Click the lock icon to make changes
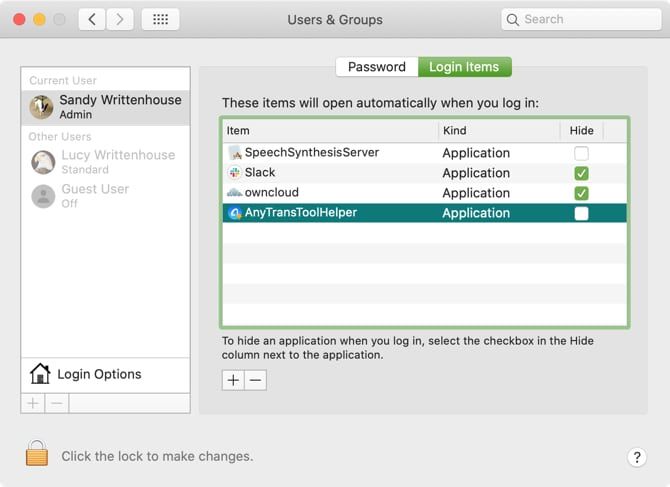Screen dimensions: 670x487 [x=37, y=453]
